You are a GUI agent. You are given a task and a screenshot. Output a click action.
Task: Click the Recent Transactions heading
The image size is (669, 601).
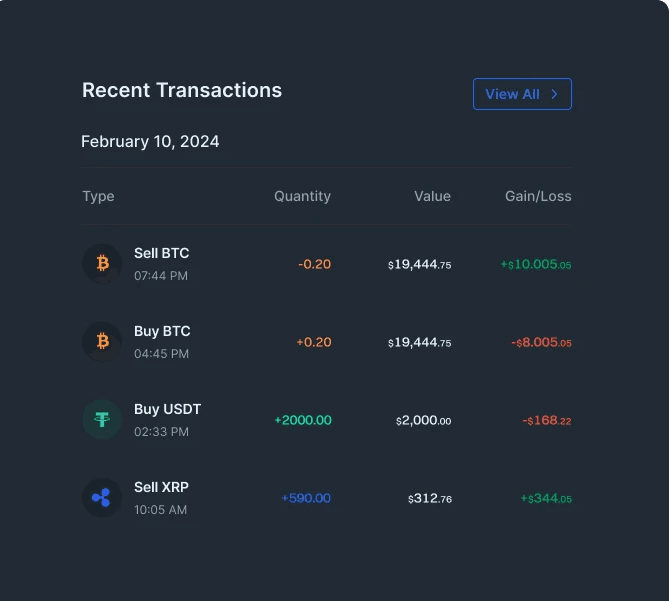click(182, 90)
